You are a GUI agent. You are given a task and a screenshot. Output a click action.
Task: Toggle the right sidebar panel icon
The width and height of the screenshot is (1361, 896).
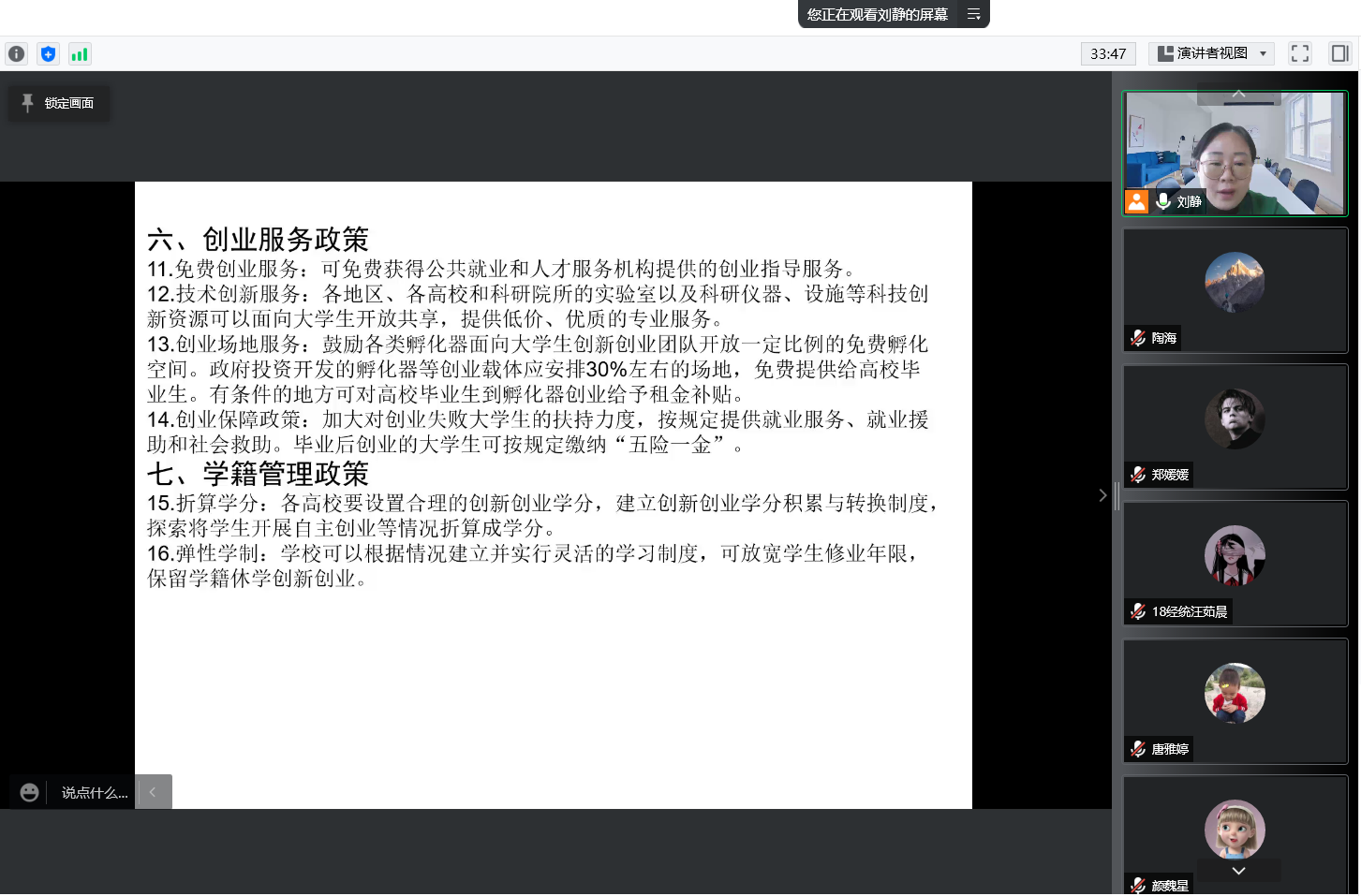click(x=1339, y=53)
